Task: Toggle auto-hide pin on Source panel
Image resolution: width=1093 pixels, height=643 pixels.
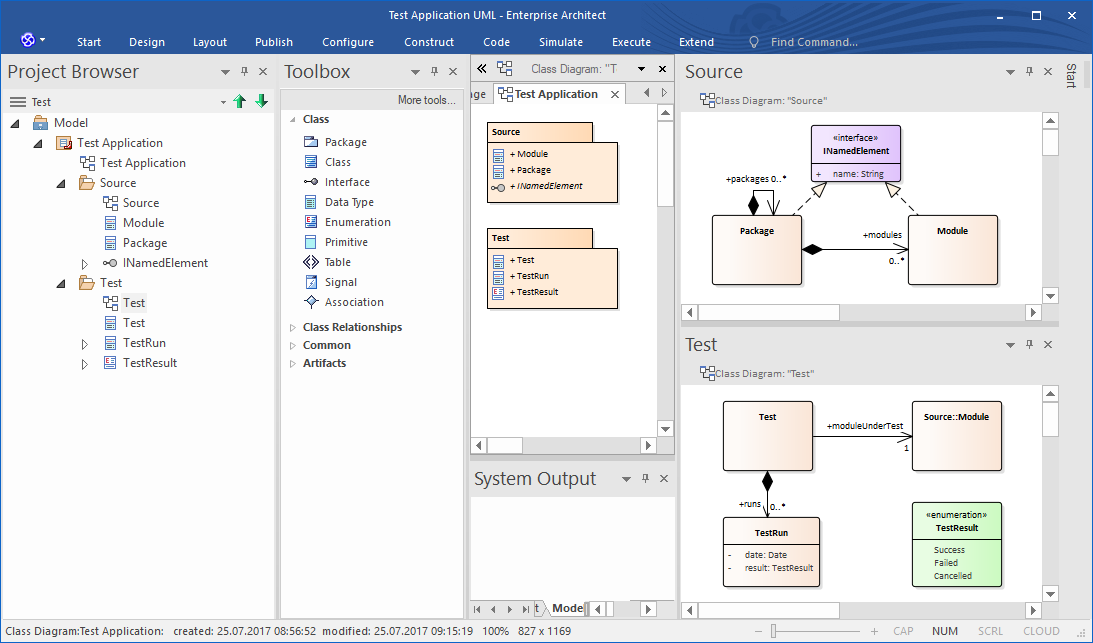Action: [x=1028, y=72]
